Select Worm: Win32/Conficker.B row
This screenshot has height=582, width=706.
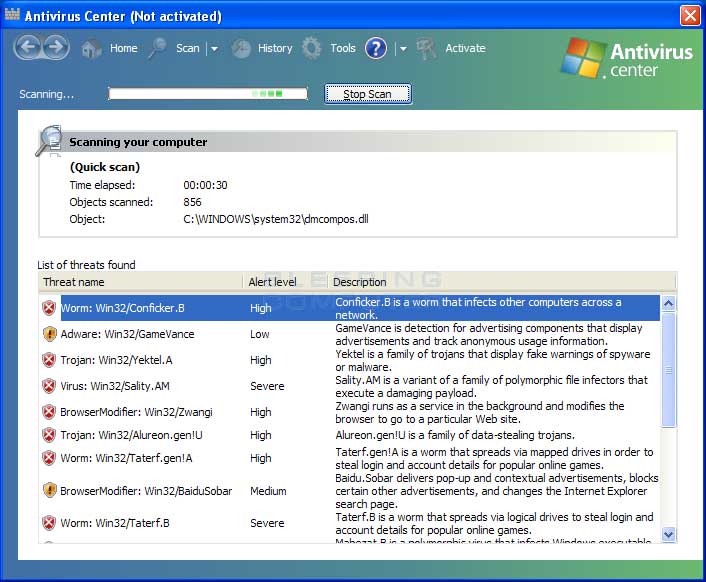(x=350, y=308)
